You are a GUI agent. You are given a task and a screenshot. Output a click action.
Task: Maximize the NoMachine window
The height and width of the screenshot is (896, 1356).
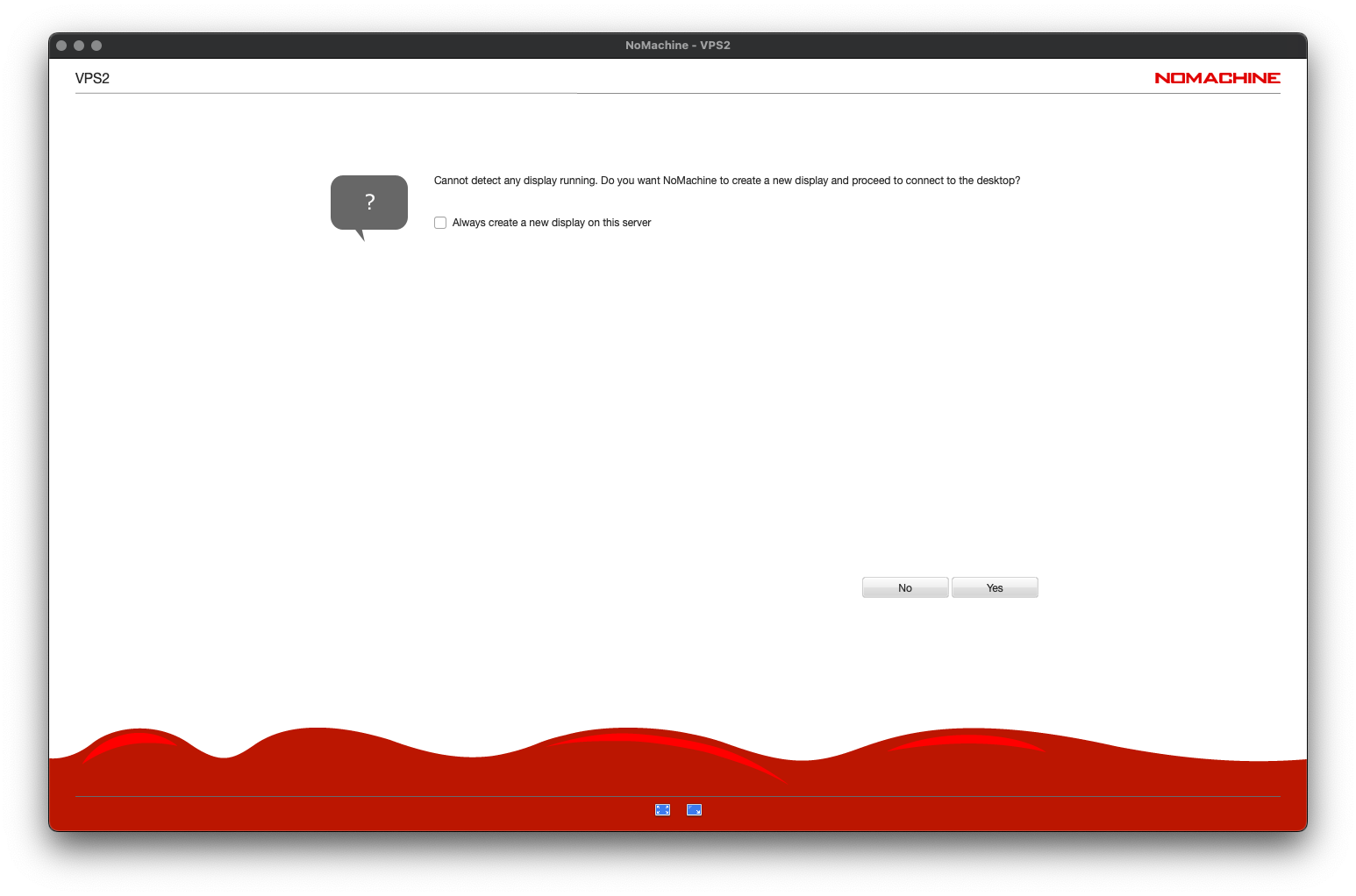point(96,46)
